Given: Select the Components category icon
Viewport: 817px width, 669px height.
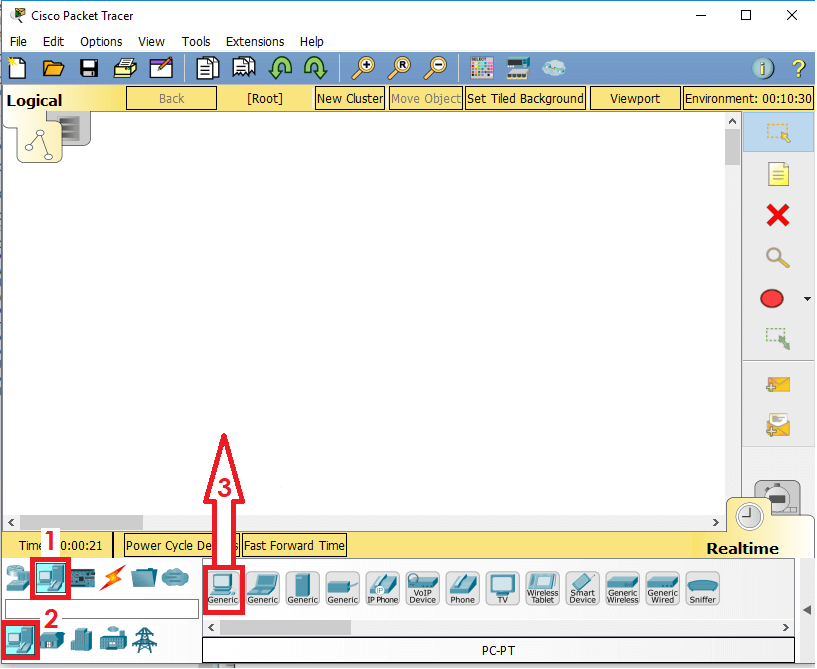Looking at the screenshot, I should [x=83, y=578].
